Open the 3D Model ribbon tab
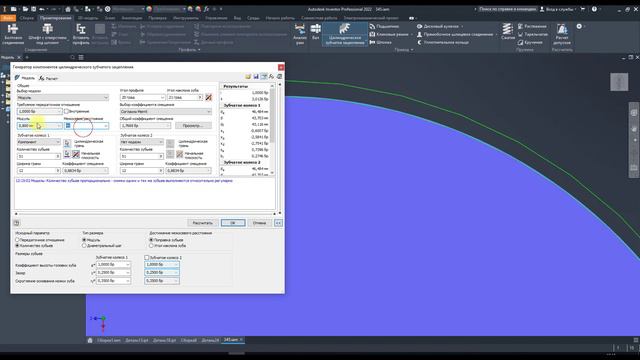640x360 pixels. [x=88, y=18]
